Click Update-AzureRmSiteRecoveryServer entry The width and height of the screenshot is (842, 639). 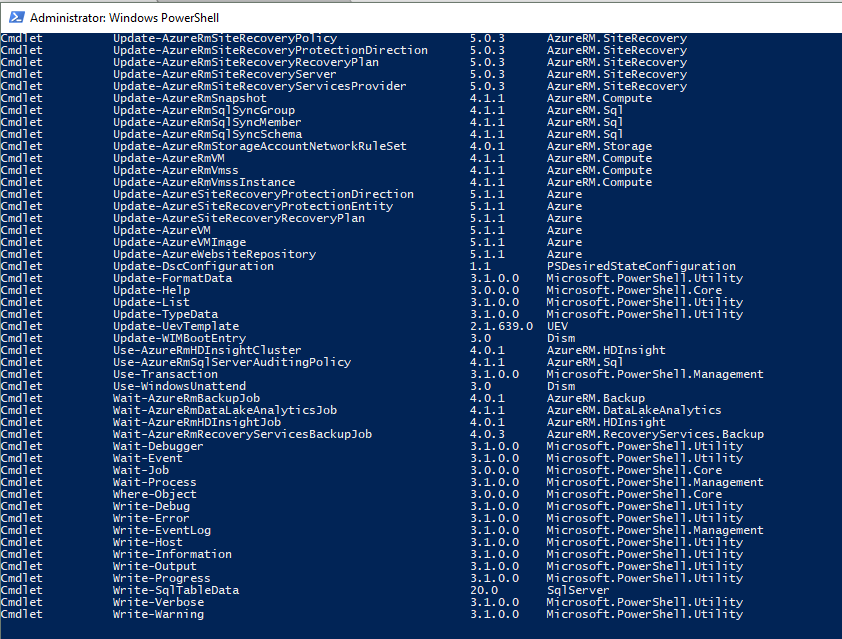[x=224, y=74]
